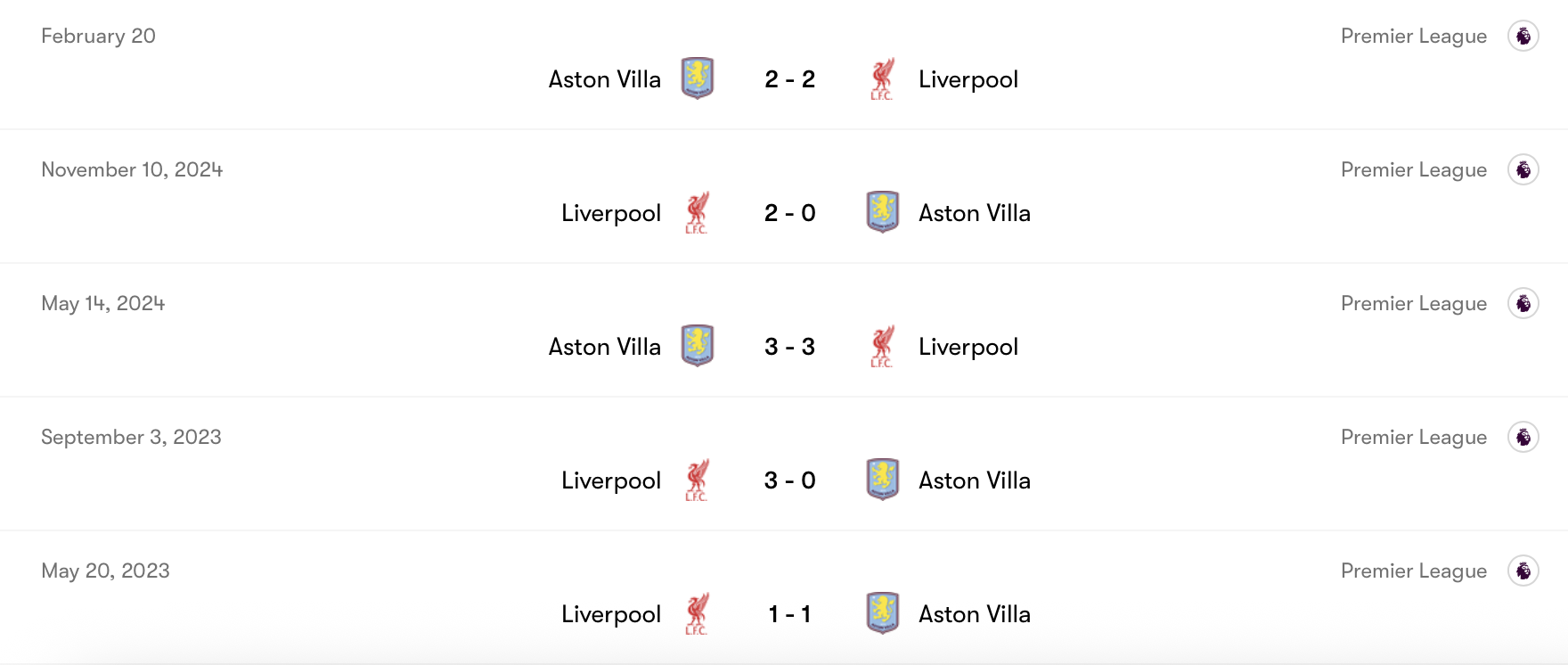Screen dimensions: 1568x665
Task: Click Aston Villa team name in the top match
Action: tap(604, 78)
